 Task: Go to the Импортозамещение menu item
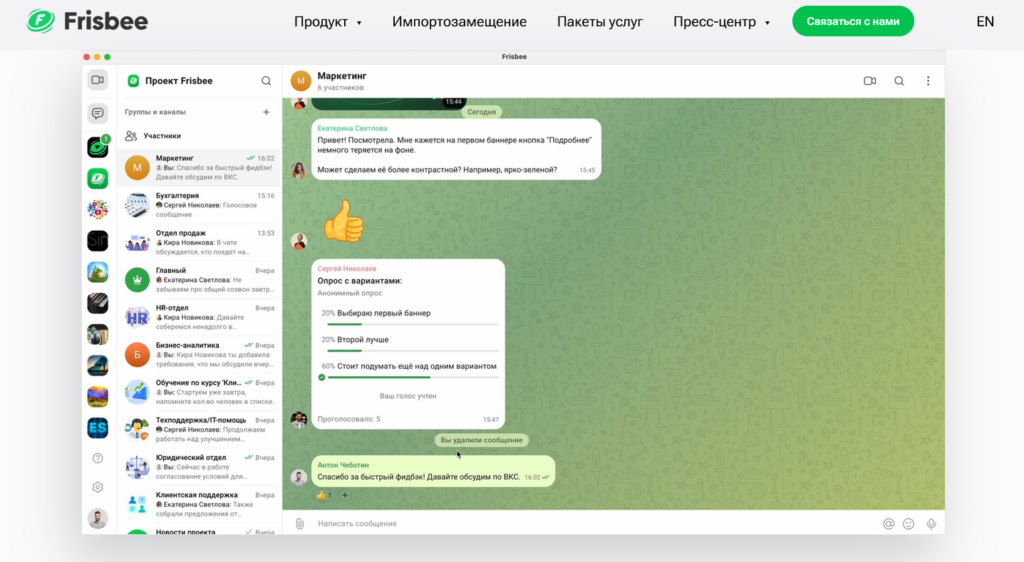pyautogui.click(x=459, y=22)
